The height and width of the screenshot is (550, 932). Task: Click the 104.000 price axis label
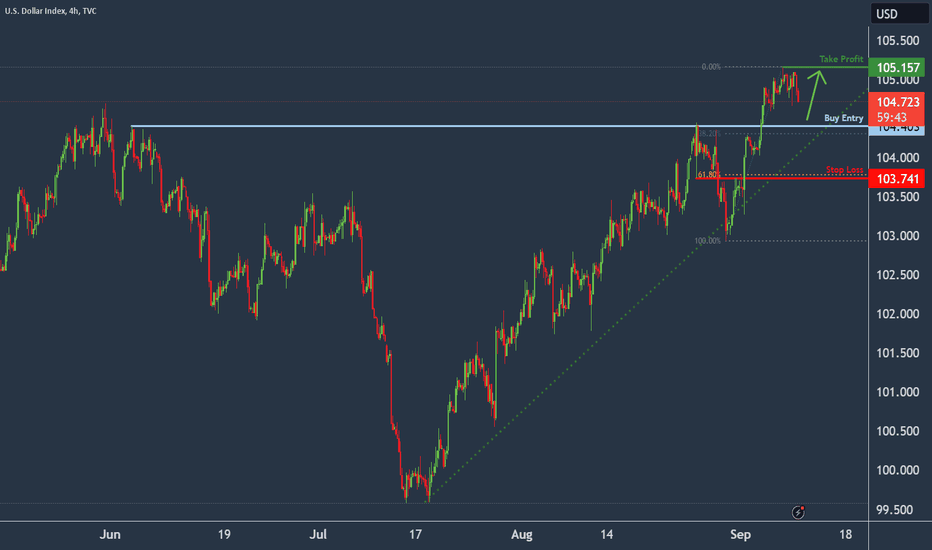click(898, 158)
